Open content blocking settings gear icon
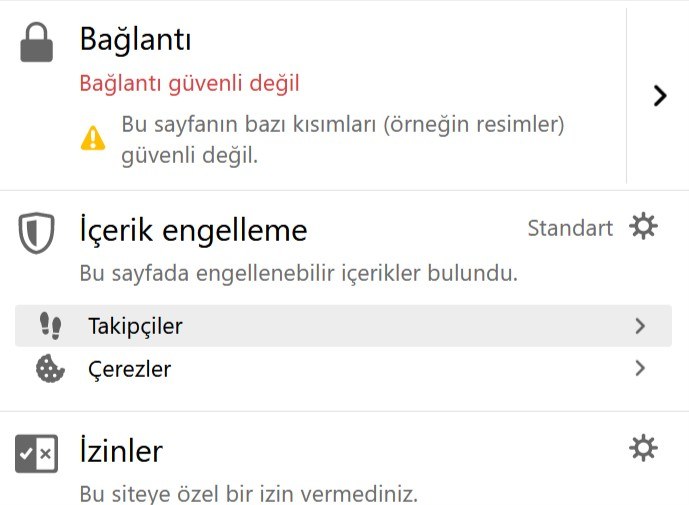Screen dimensions: 689x505 click(643, 226)
